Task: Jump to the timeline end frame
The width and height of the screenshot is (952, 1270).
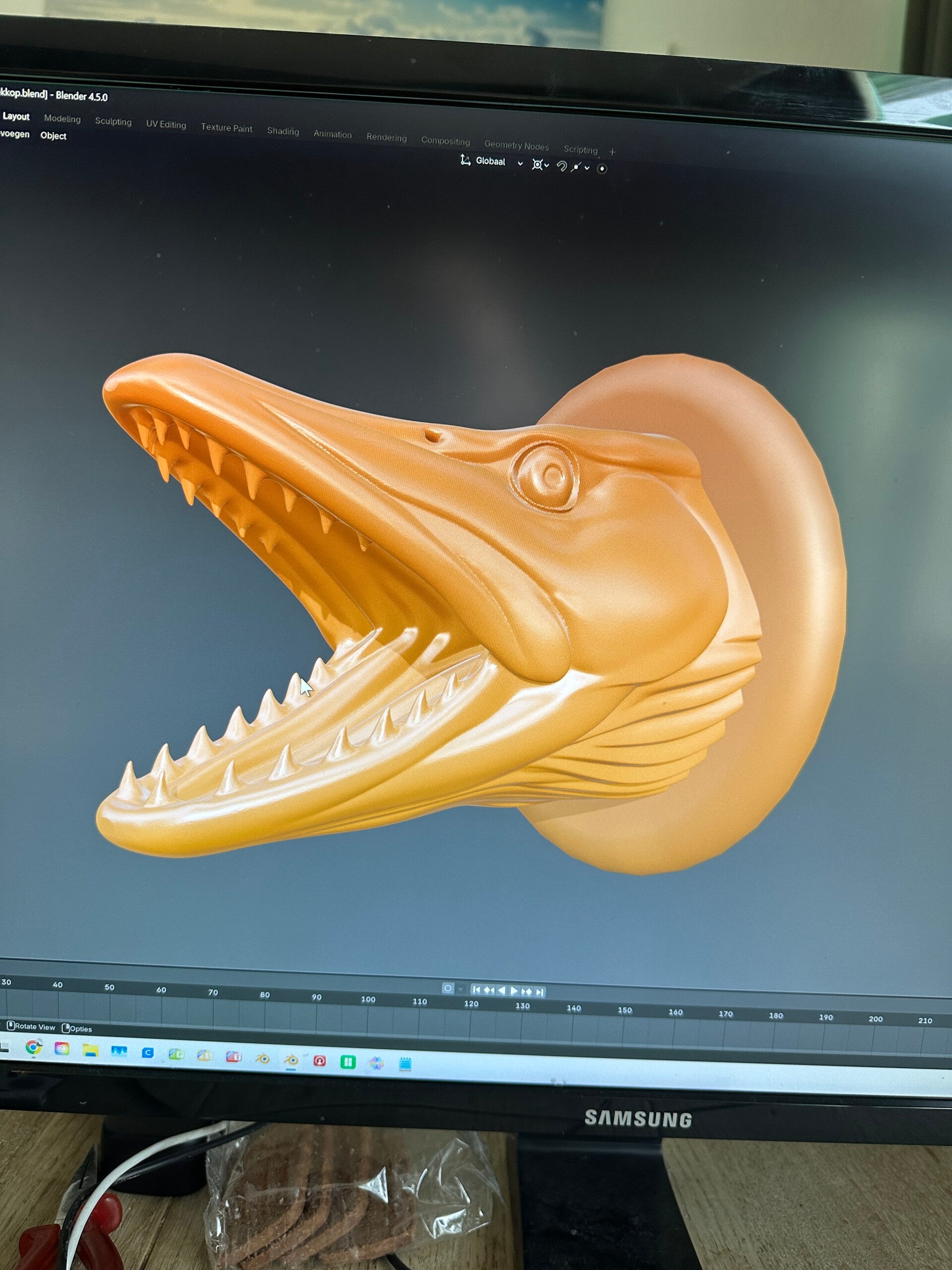Action: [x=539, y=992]
